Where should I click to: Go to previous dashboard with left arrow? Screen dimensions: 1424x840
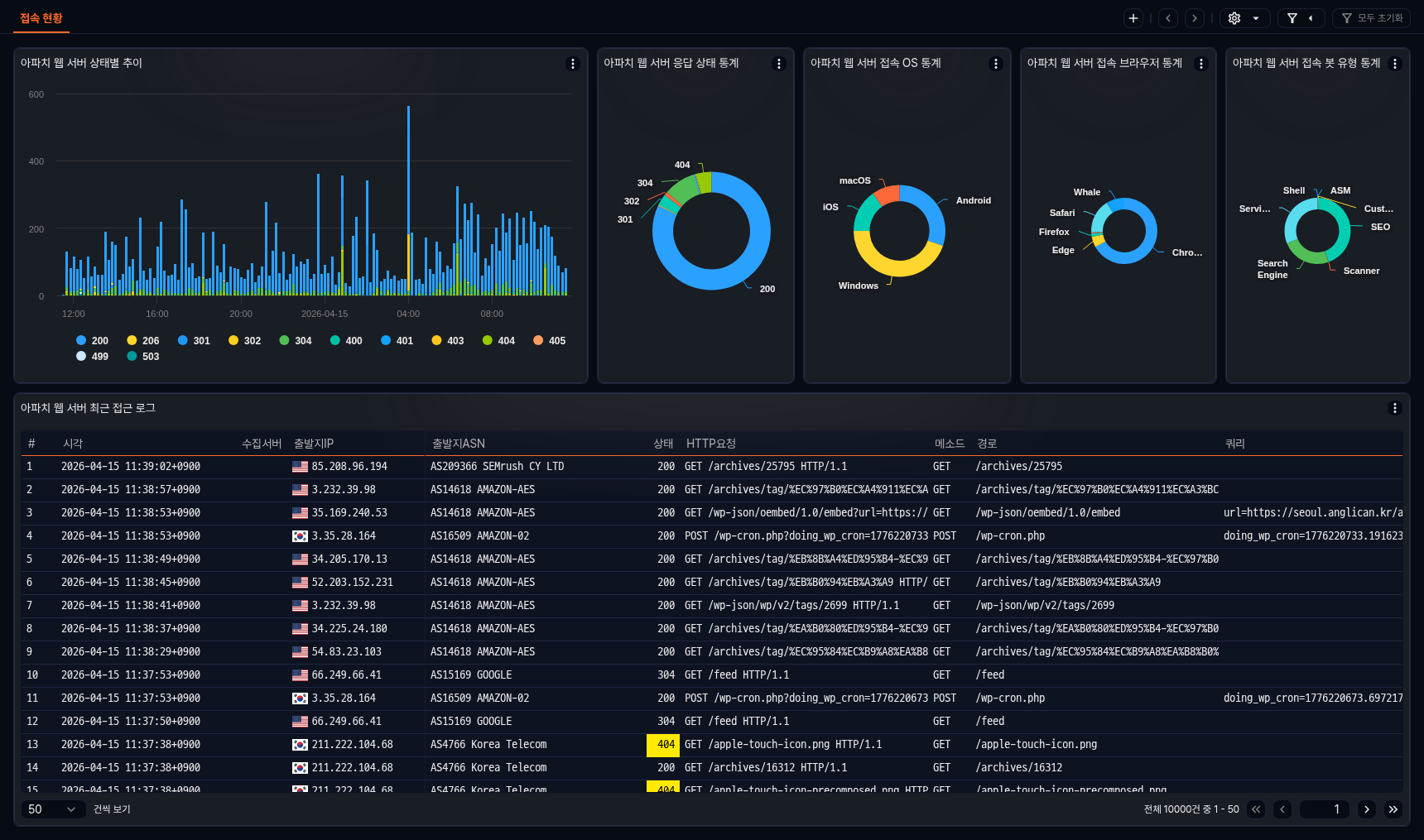[x=1168, y=18]
